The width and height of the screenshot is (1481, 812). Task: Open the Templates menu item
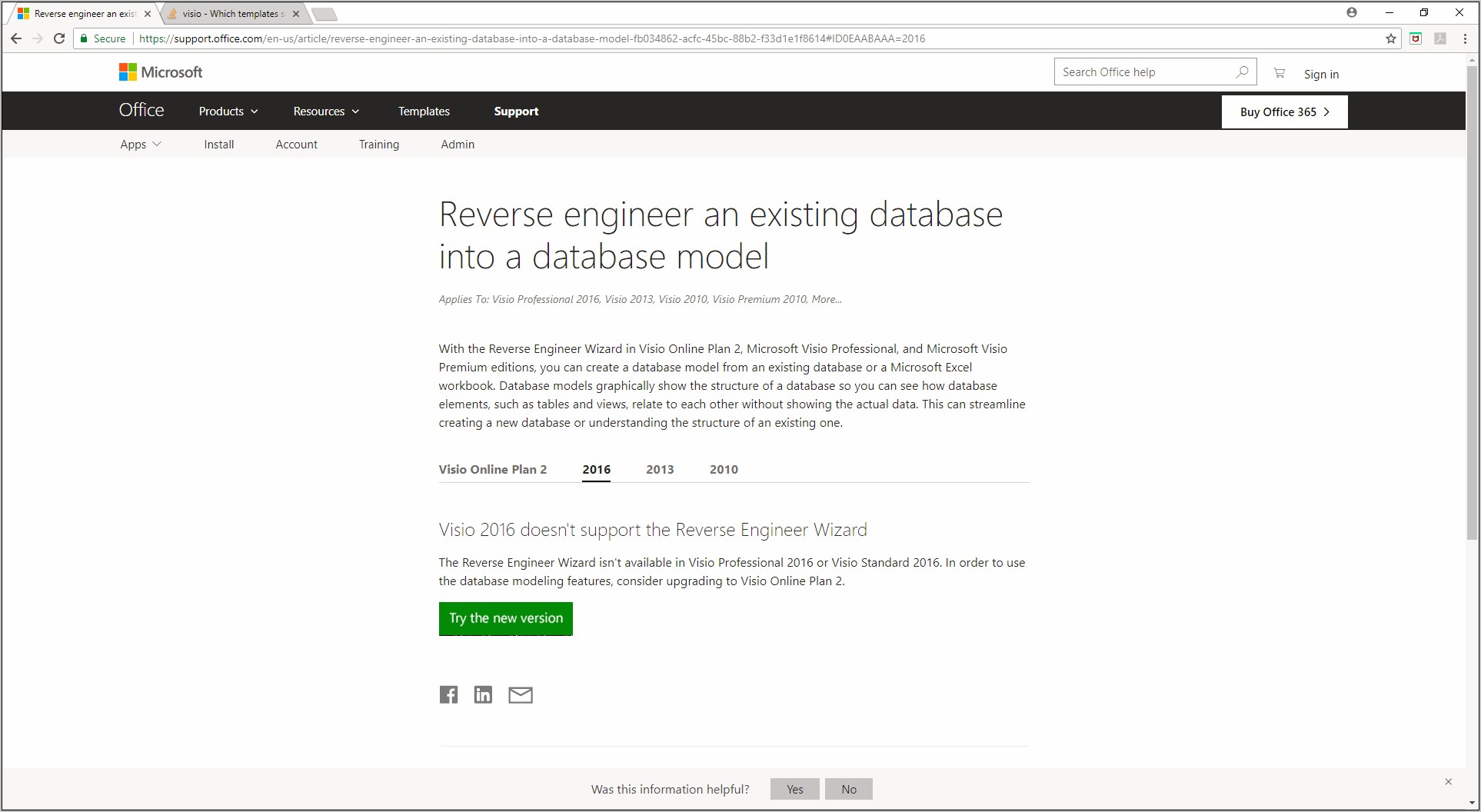click(x=424, y=111)
